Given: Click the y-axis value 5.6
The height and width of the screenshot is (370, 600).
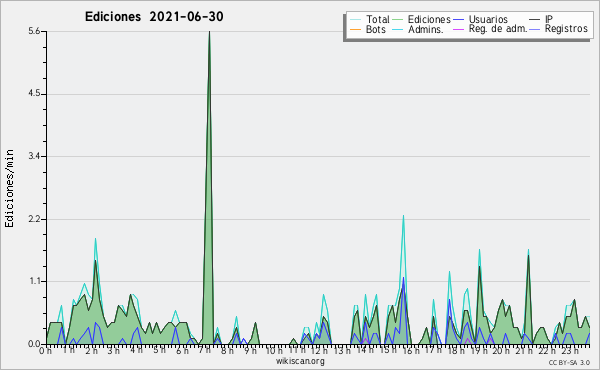Looking at the screenshot, I should point(34,31).
